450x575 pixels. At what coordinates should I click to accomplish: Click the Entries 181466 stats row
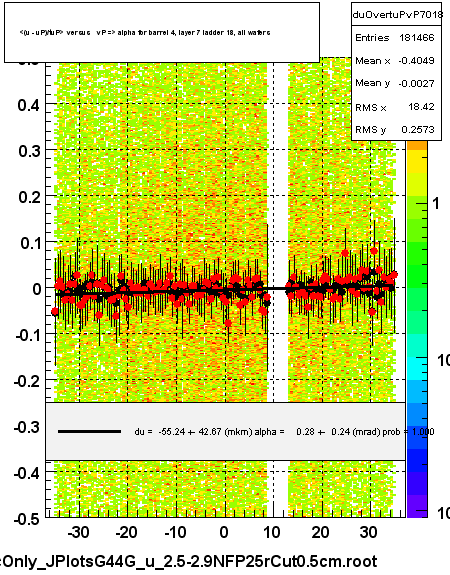click(x=396, y=38)
